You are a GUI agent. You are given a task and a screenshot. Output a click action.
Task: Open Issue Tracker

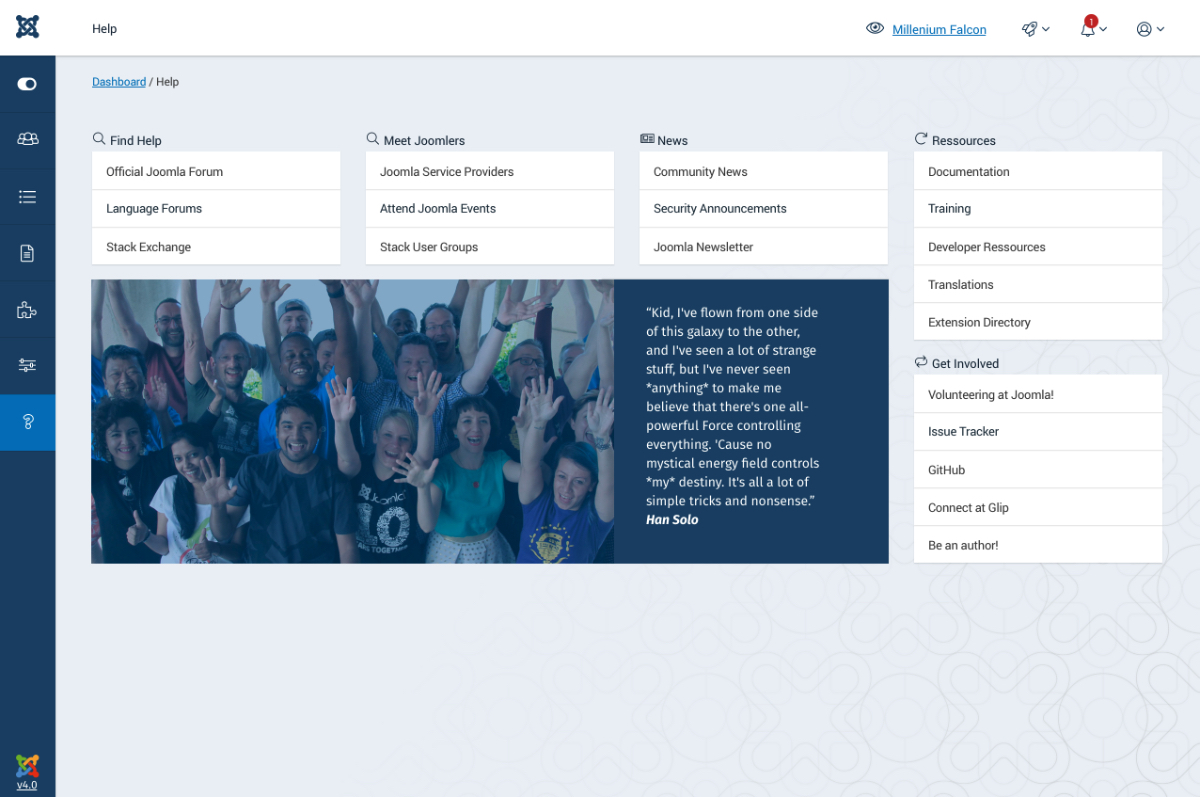point(1038,432)
